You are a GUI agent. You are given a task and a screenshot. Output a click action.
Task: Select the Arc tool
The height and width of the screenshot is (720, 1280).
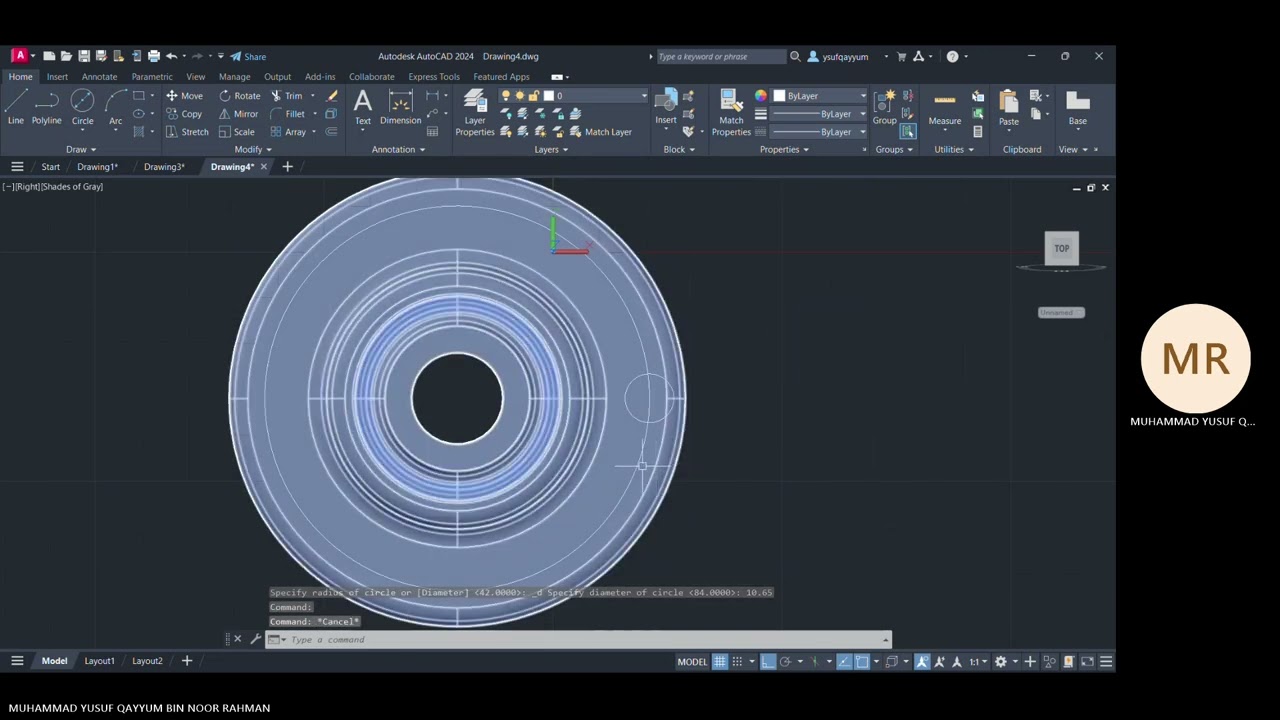tap(115, 107)
